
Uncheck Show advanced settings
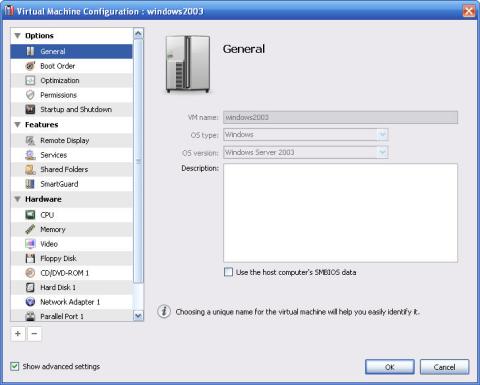(15, 366)
